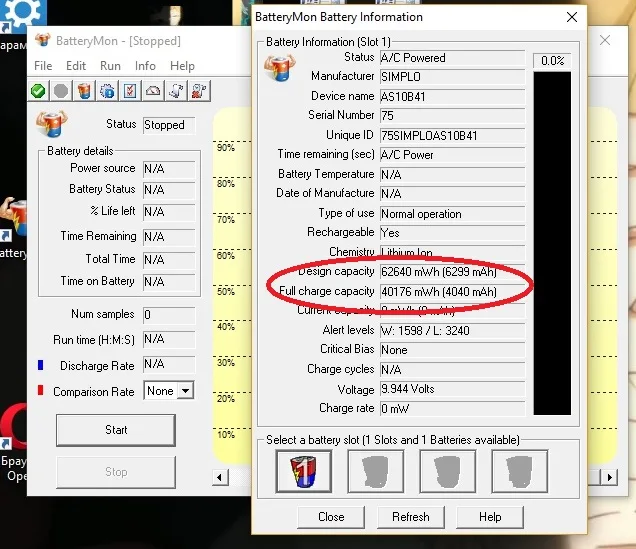Click the gear with info badge toolbar icon
The width and height of the screenshot is (636, 549).
107,91
